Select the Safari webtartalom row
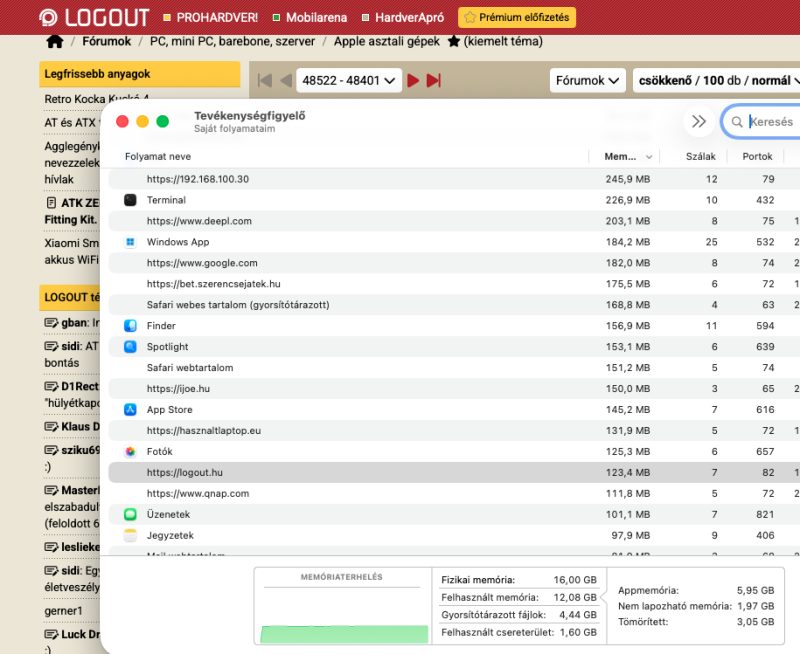This screenshot has height=654, width=800. pyautogui.click(x=454, y=367)
